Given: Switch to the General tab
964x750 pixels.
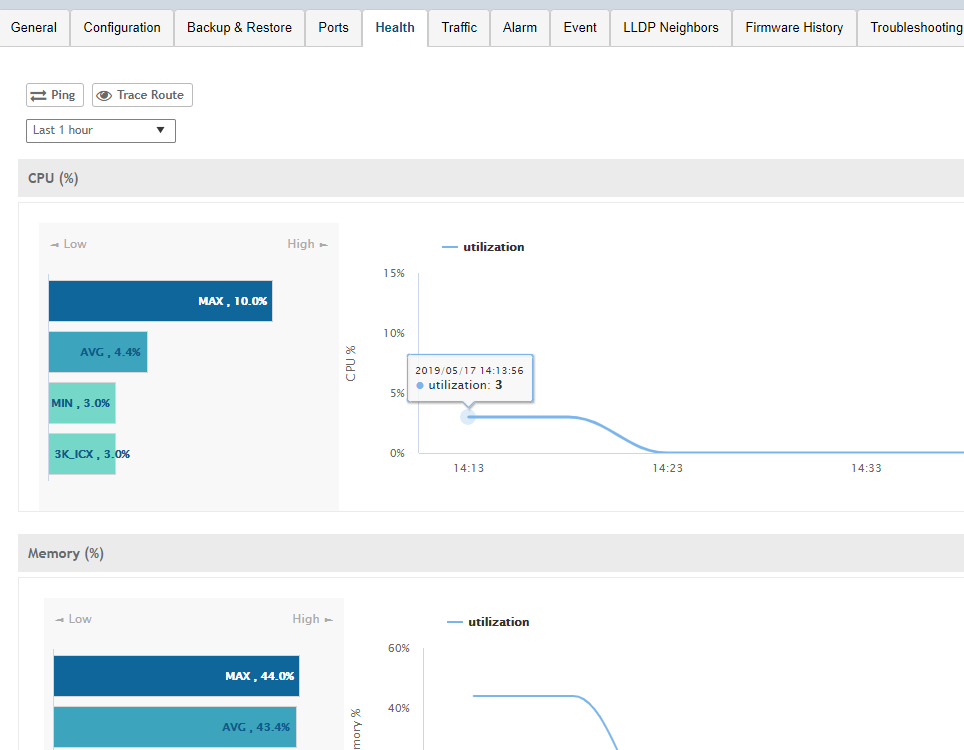Looking at the screenshot, I should (34, 27).
